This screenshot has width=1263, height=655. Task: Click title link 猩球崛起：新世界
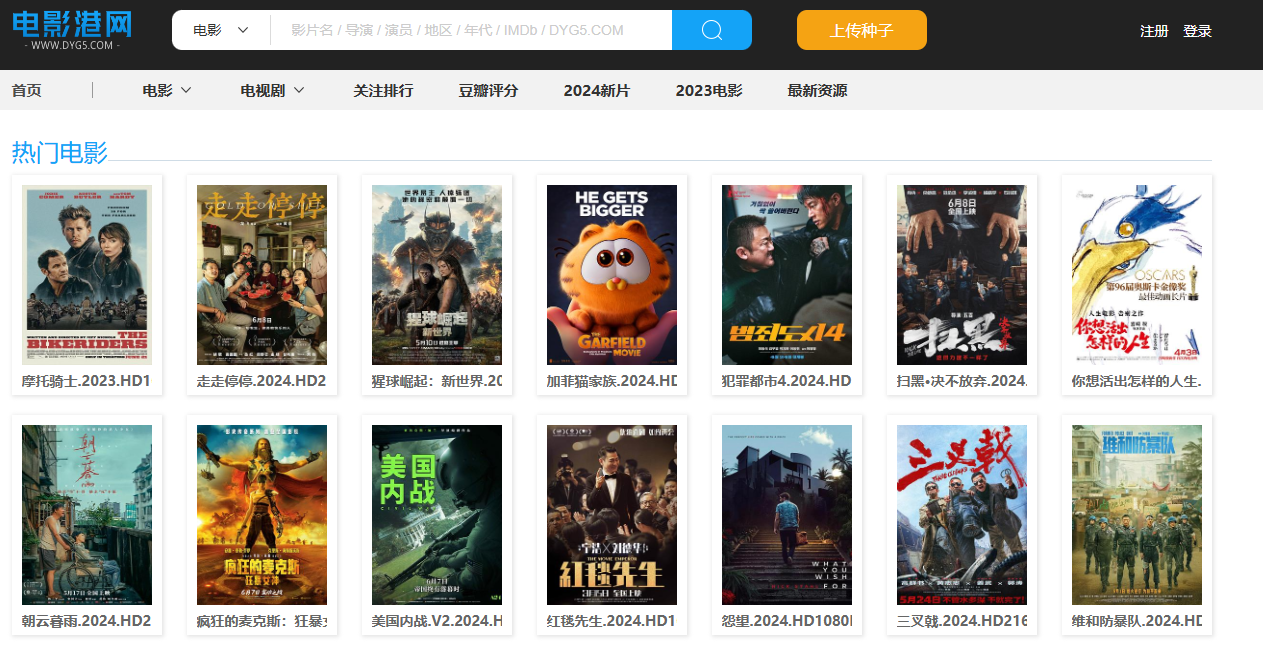(x=437, y=381)
